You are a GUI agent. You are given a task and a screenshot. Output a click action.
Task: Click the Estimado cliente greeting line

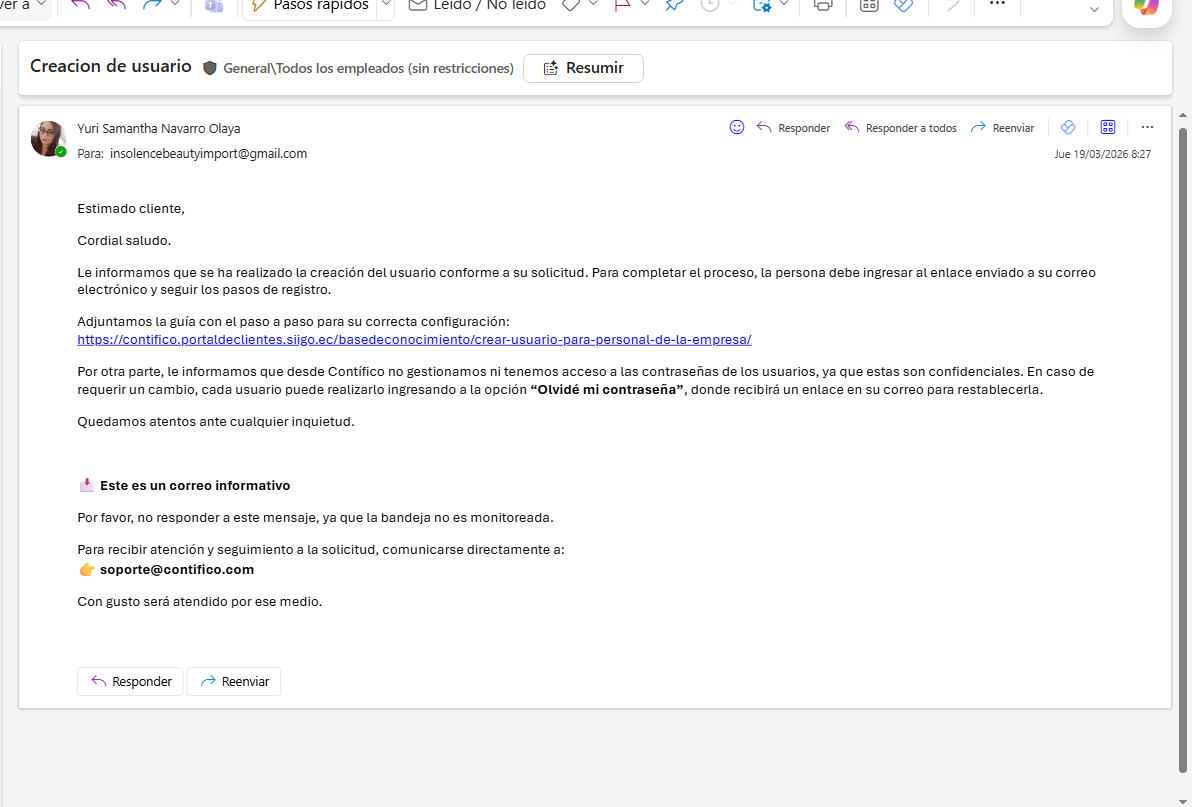point(131,209)
